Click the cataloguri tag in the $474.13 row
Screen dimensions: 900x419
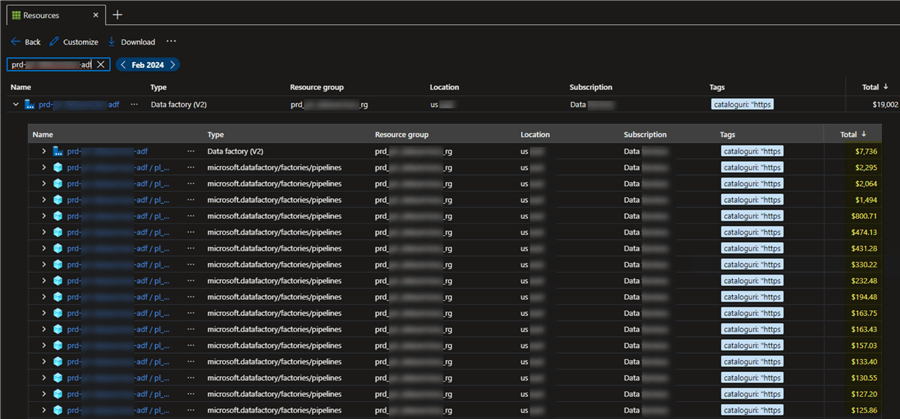click(x=751, y=232)
